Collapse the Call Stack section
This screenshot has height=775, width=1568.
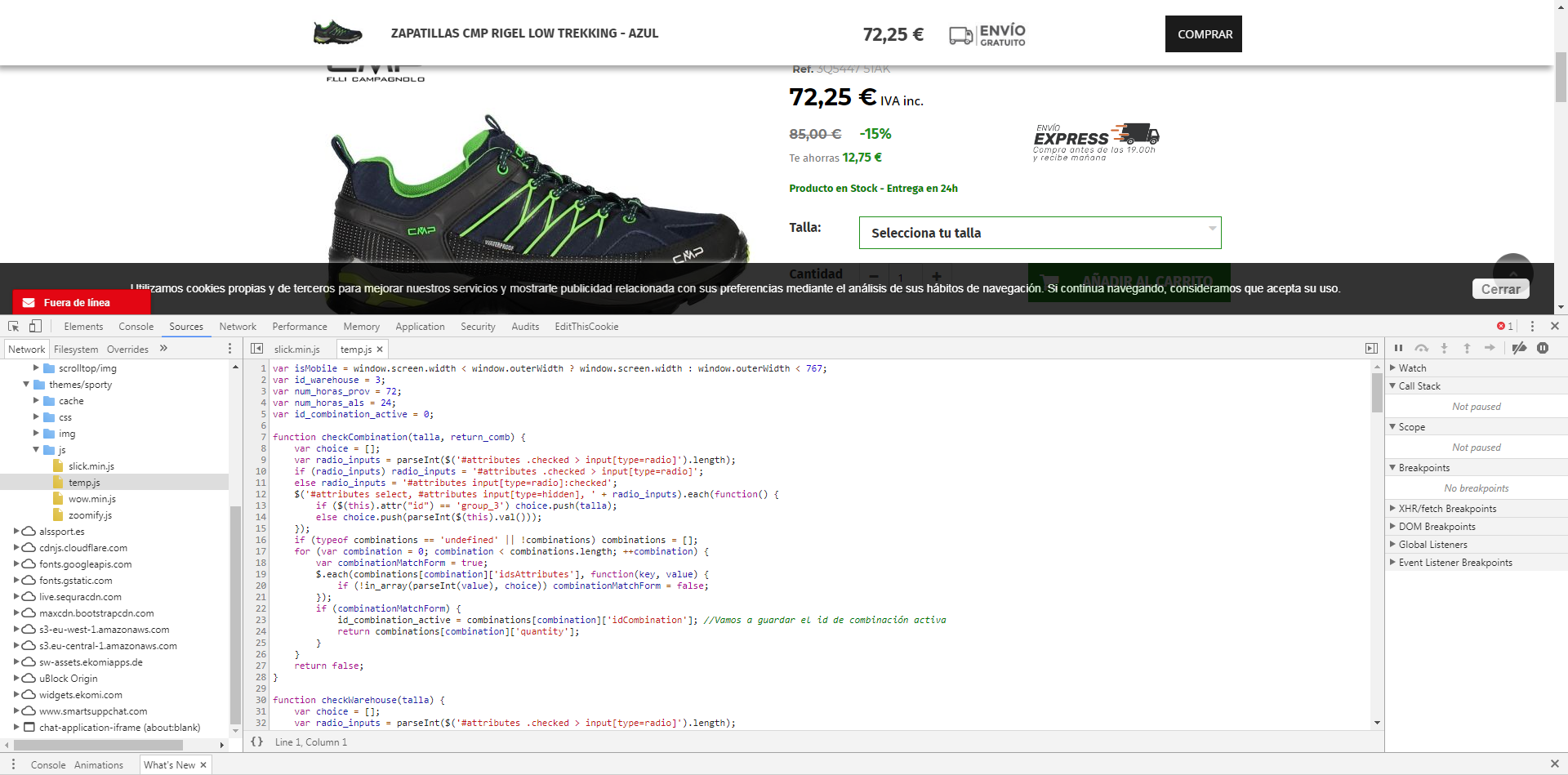(x=1393, y=386)
